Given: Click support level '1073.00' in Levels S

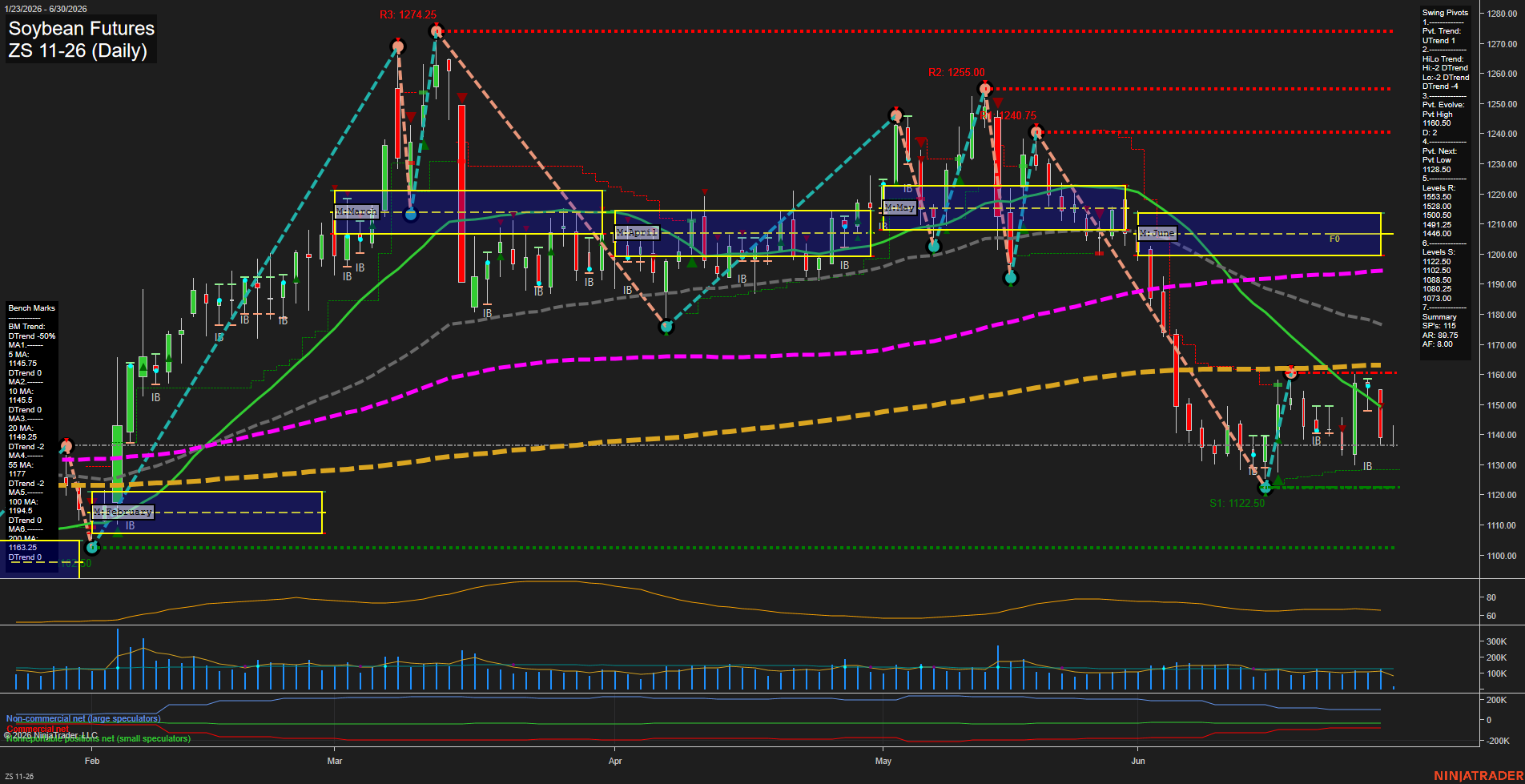Looking at the screenshot, I should point(1436,299).
